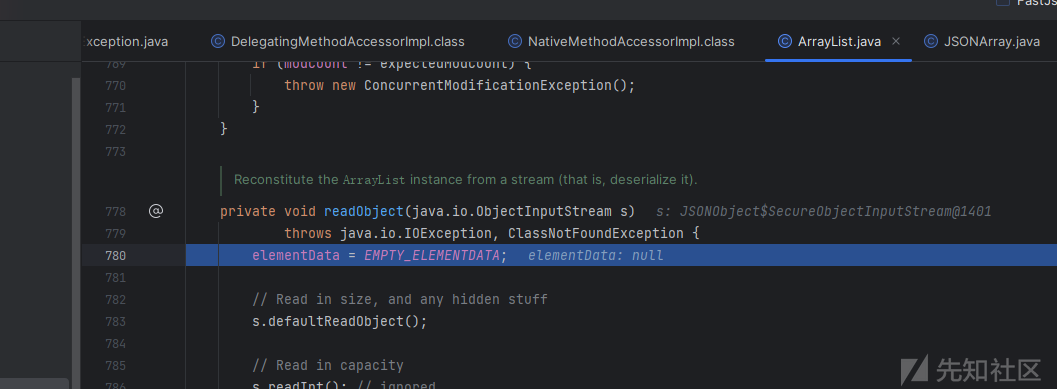The image size is (1057, 389).
Task: Click the inline 'elementData: null' debug hint
Action: pos(595,256)
